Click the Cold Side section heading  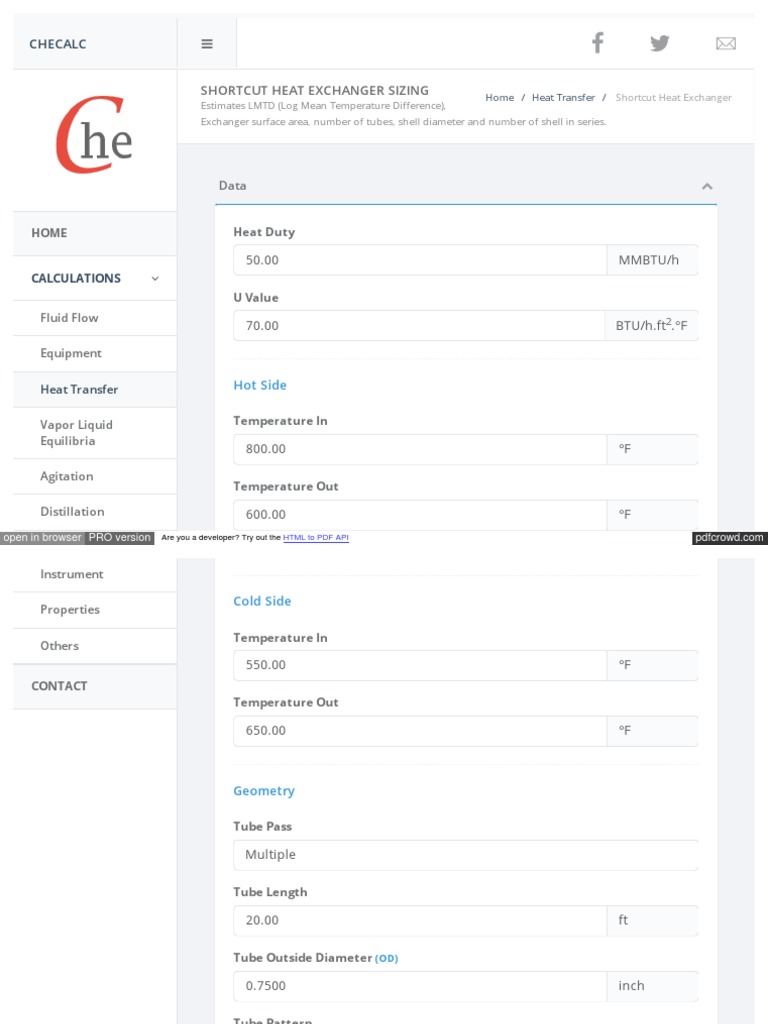pos(262,601)
